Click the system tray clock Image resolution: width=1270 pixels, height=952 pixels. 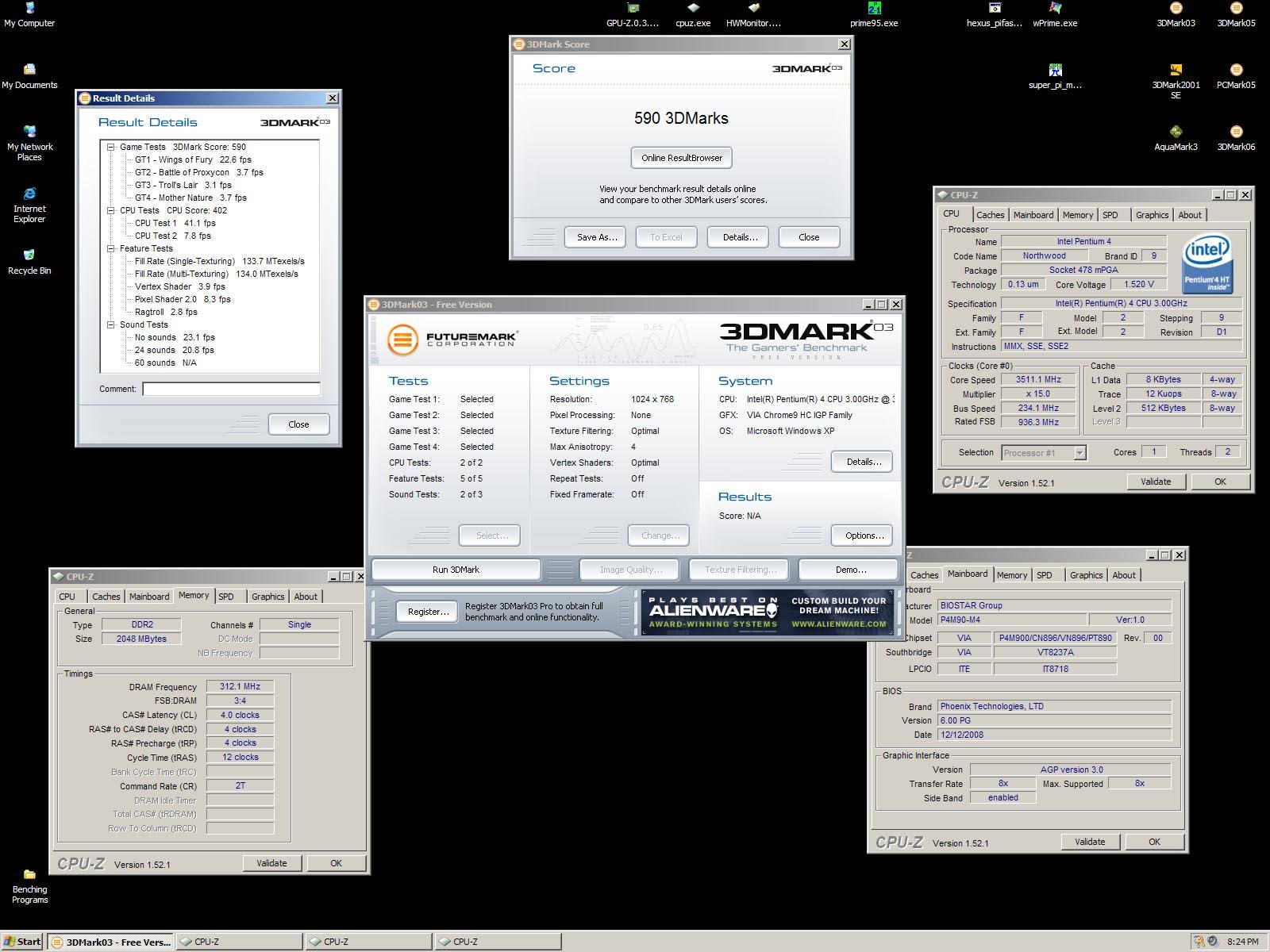pos(1242,942)
